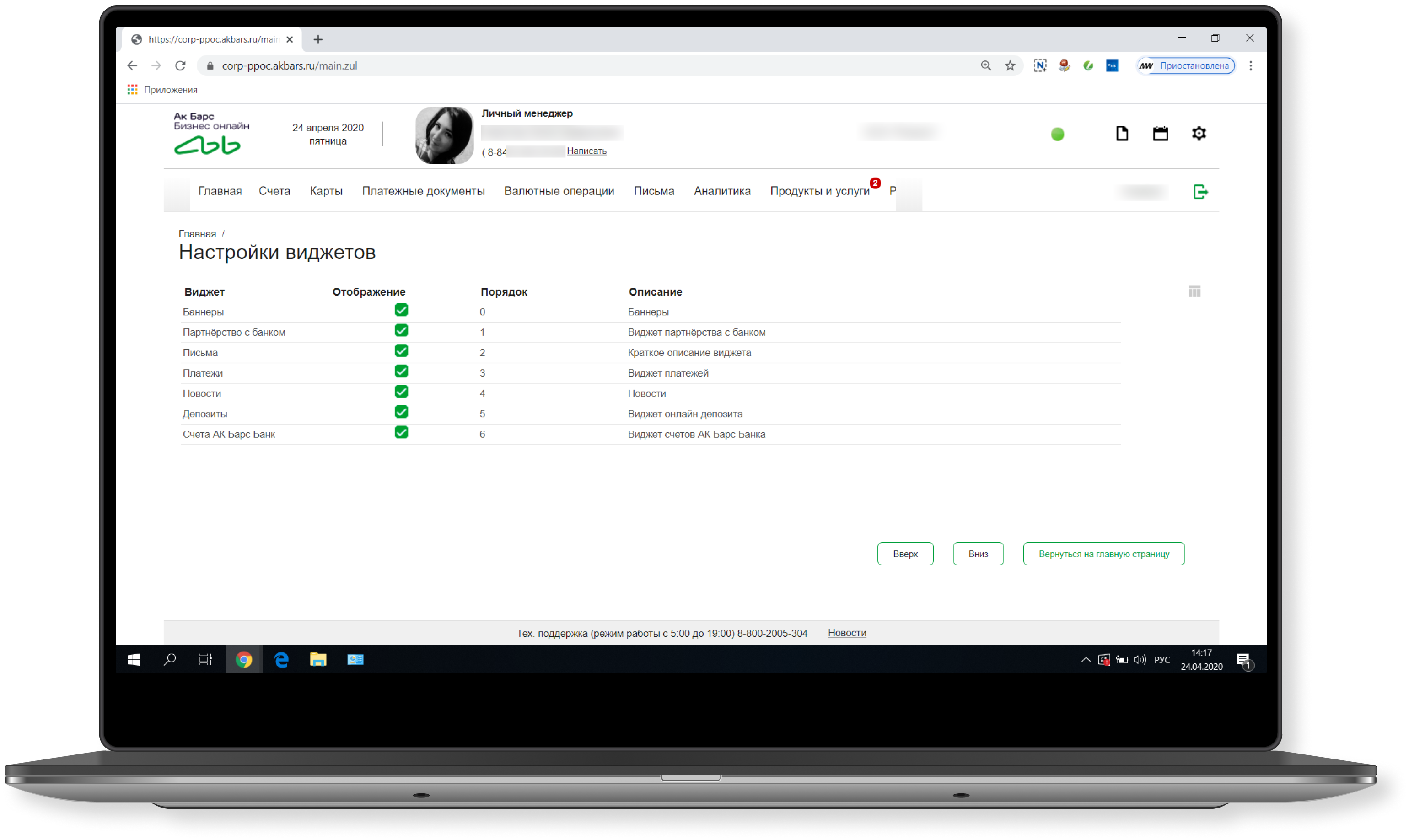
Task: Click the Порядок column header
Action: coord(504,292)
